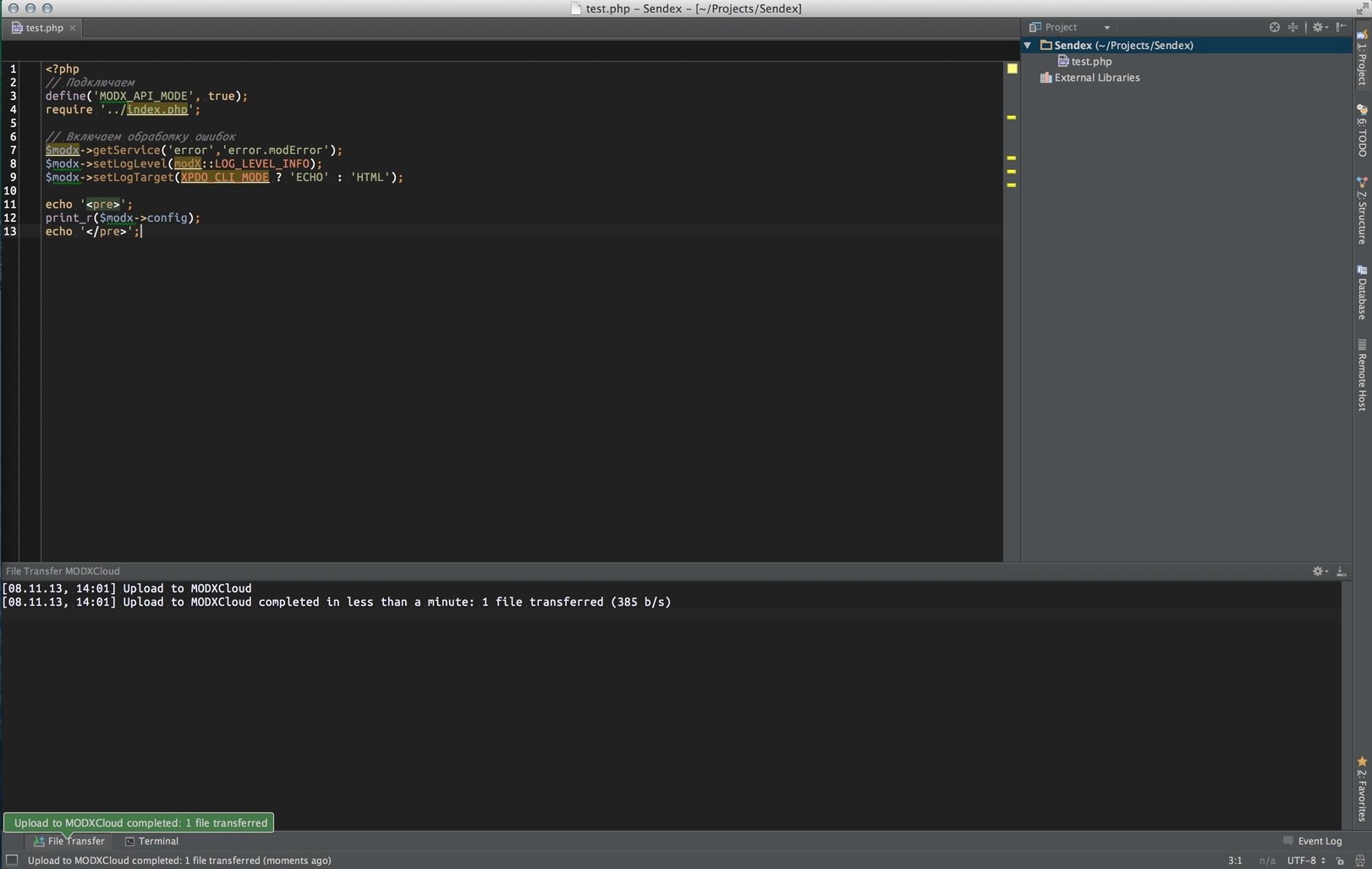Toggle the Database tool window
1372x869 pixels.
tap(1361, 293)
